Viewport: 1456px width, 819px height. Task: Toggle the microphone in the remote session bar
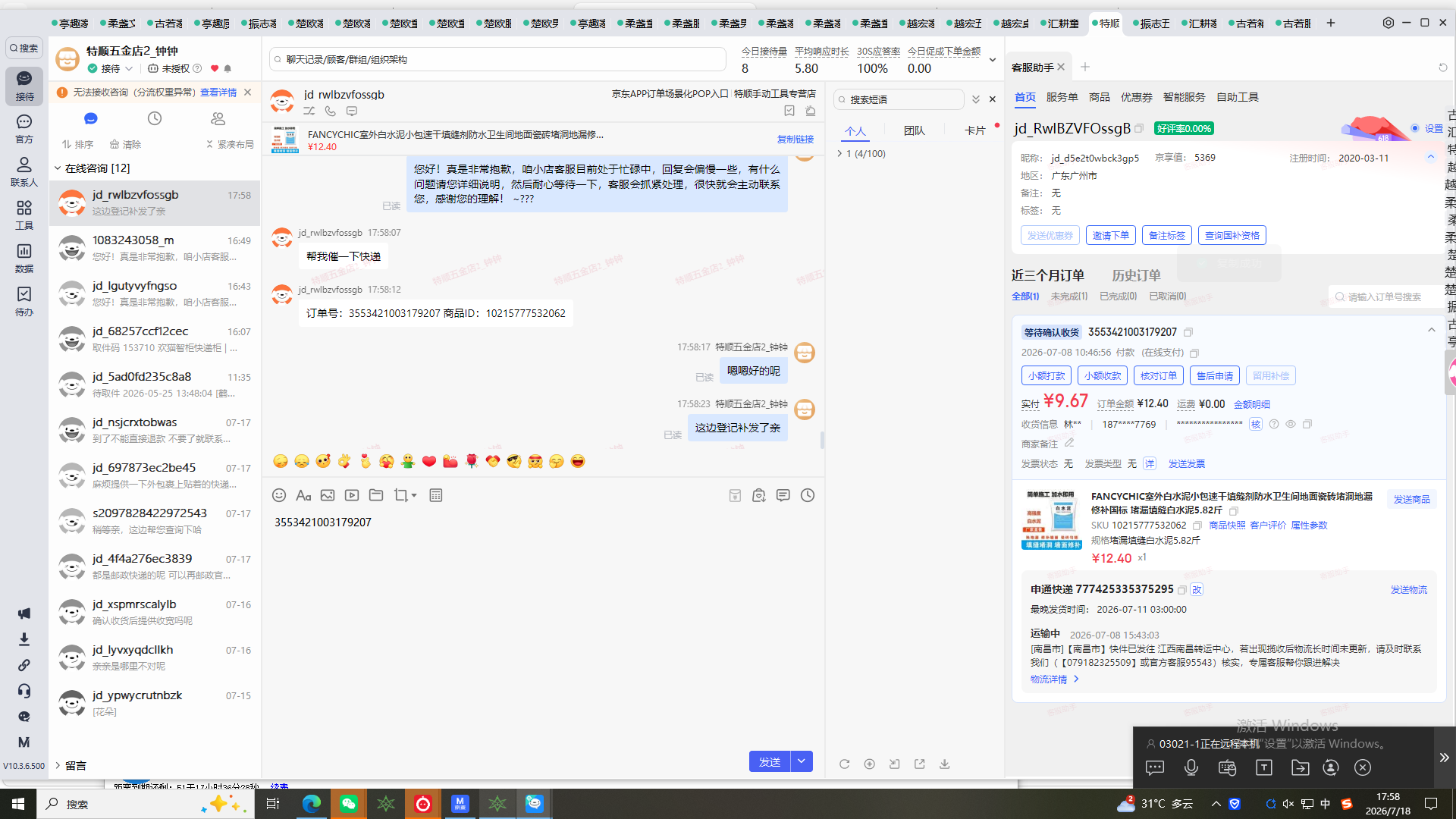pyautogui.click(x=1191, y=767)
